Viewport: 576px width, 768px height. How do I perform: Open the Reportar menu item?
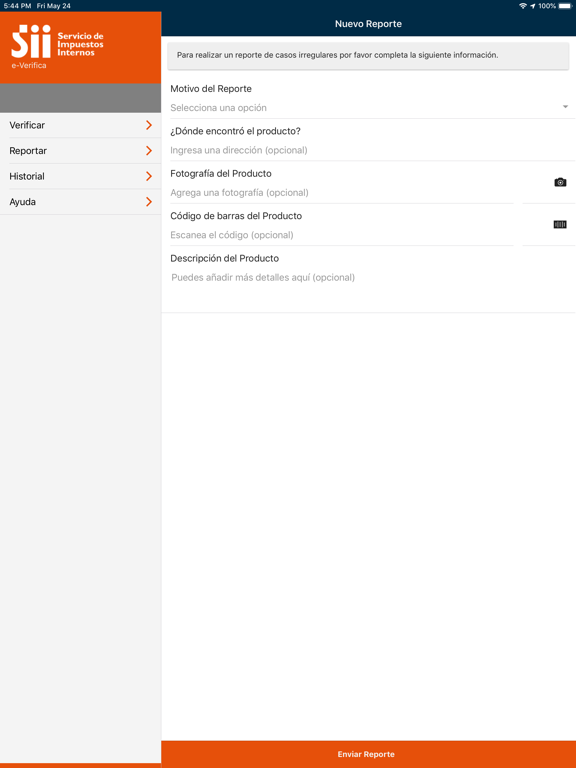pyautogui.click(x=80, y=151)
